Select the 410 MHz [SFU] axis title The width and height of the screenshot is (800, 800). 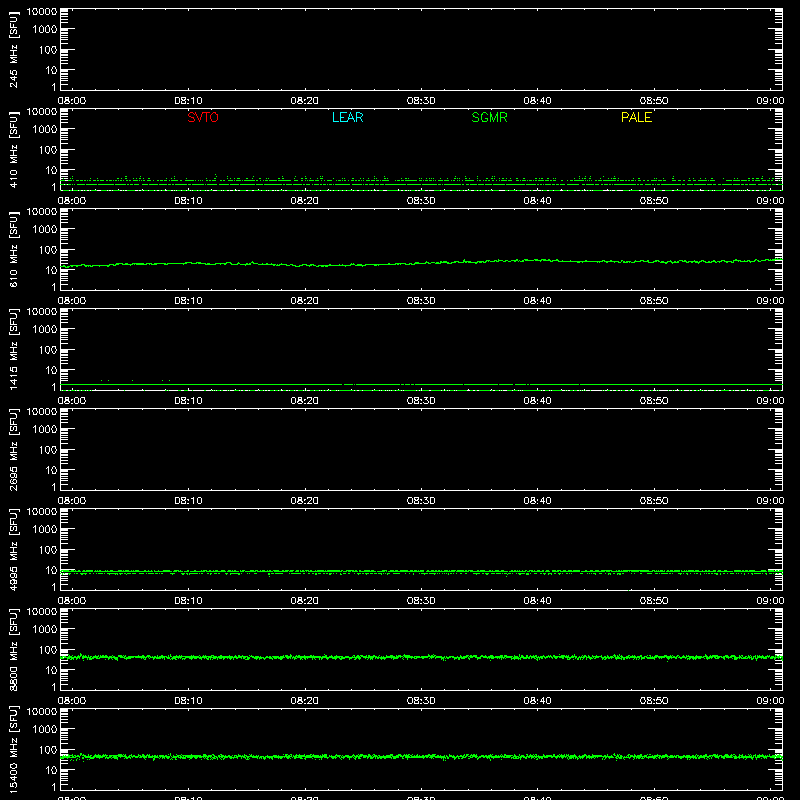point(13,149)
